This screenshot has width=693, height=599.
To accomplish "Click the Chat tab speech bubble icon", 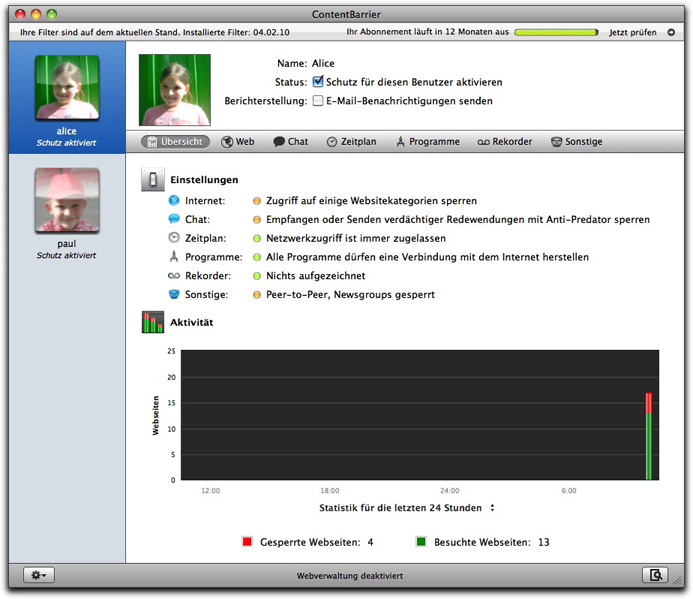I will pyautogui.click(x=279, y=142).
